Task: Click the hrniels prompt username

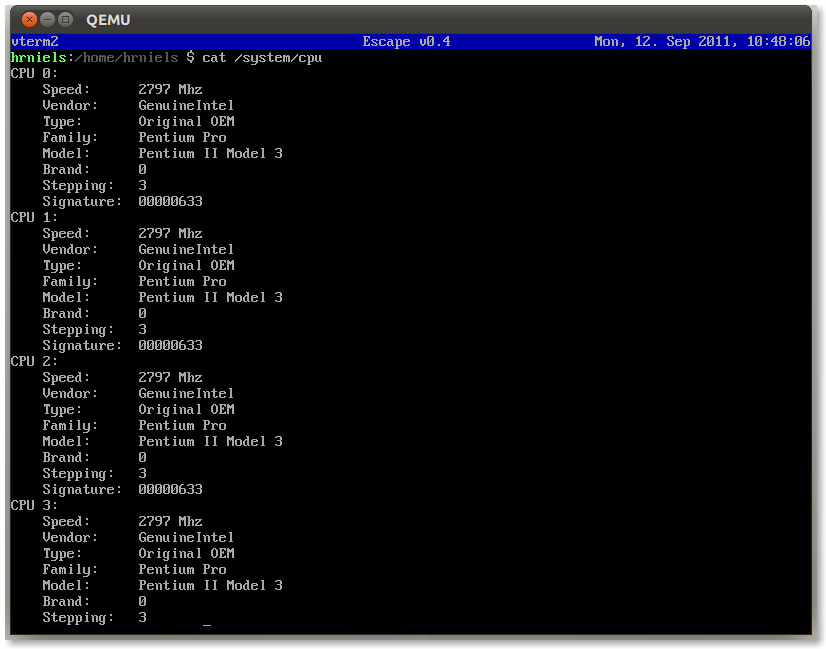Action: (38, 57)
